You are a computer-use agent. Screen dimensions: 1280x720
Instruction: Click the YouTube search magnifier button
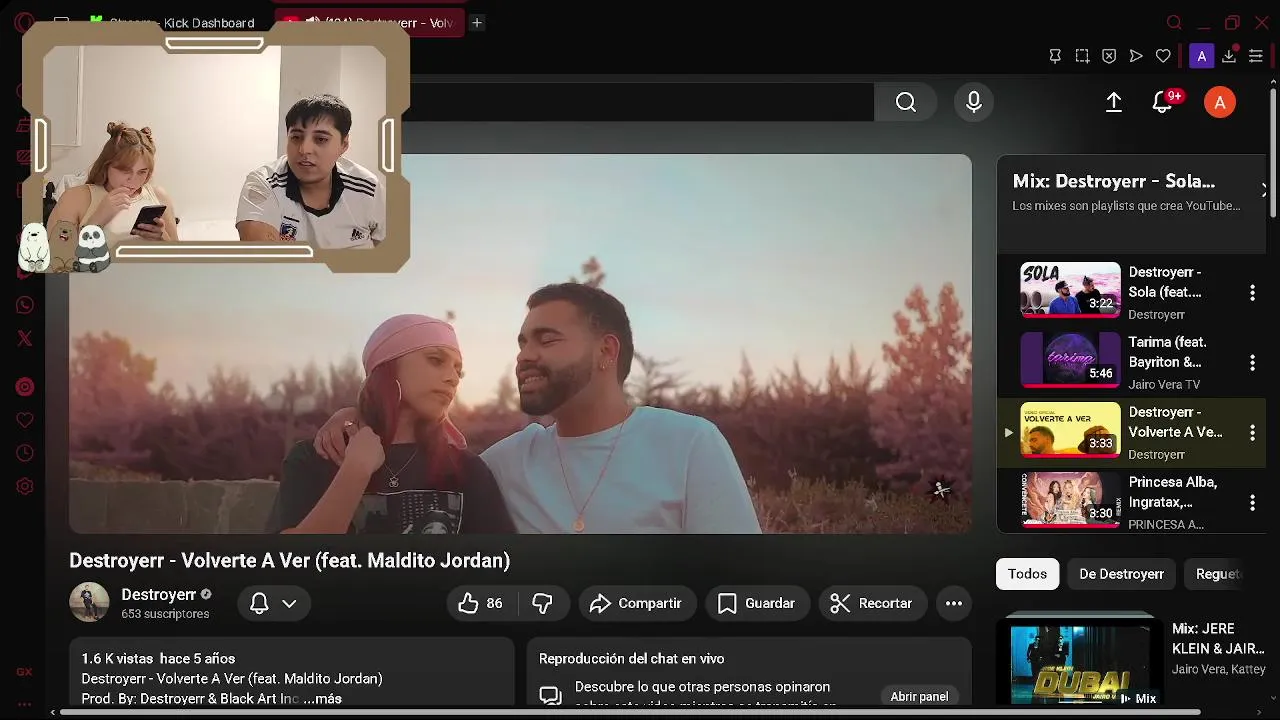(x=906, y=102)
